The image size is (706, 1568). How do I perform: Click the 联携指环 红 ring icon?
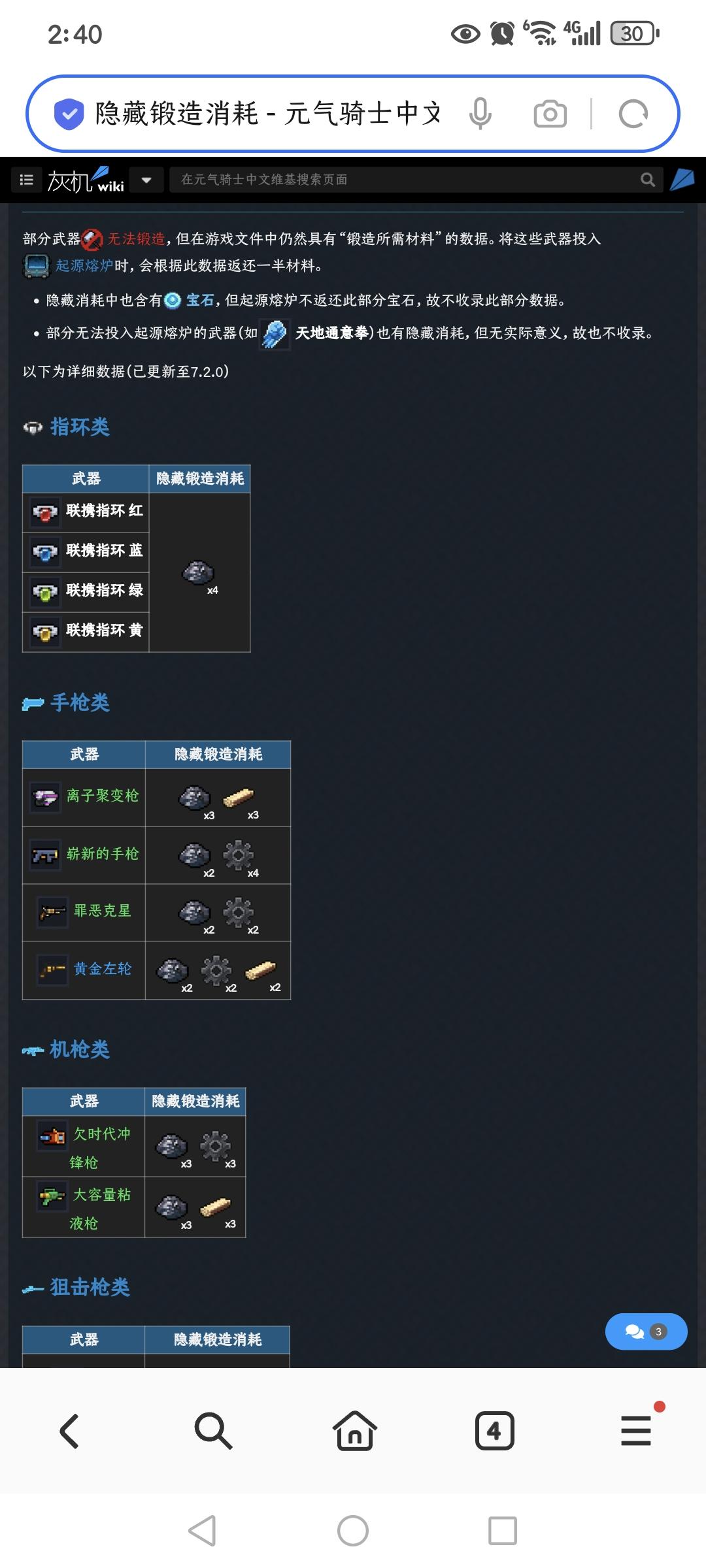45,512
